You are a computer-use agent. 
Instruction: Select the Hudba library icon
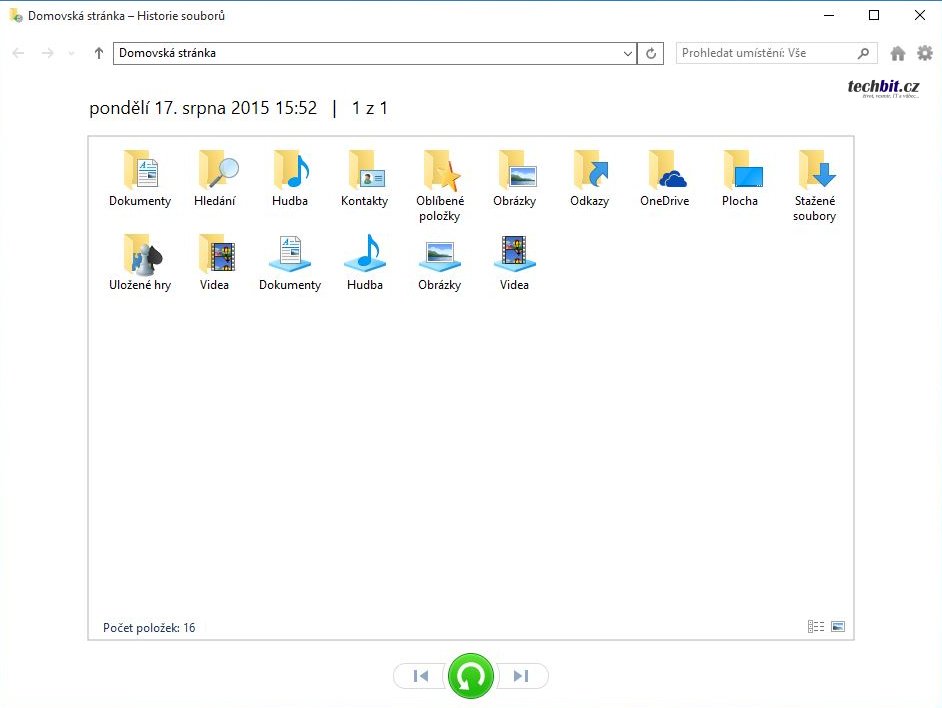pos(365,263)
